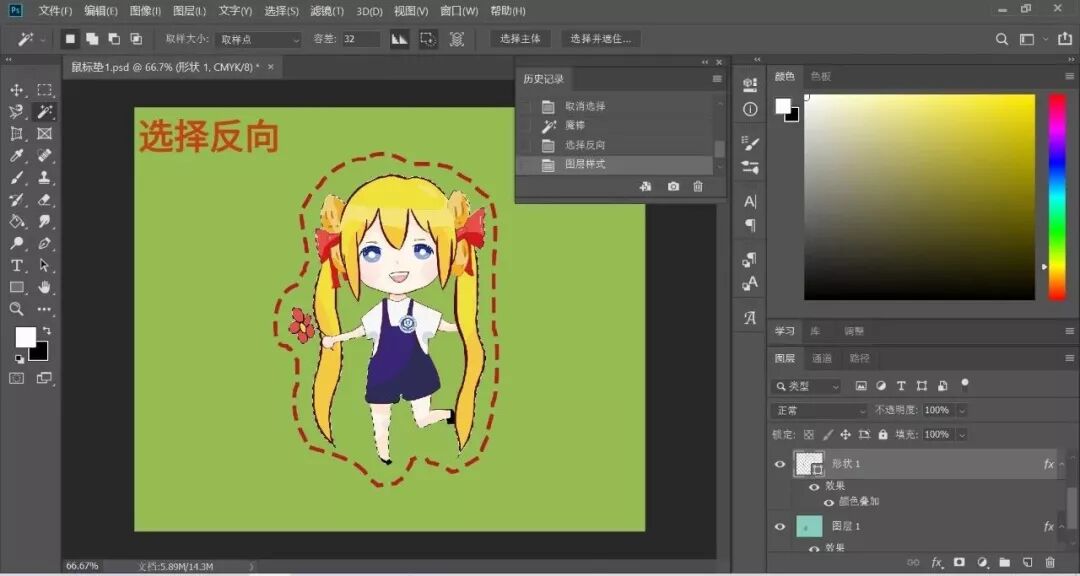Viewport: 1080px width, 576px height.
Task: Select the Pen tool
Action: click(x=45, y=243)
